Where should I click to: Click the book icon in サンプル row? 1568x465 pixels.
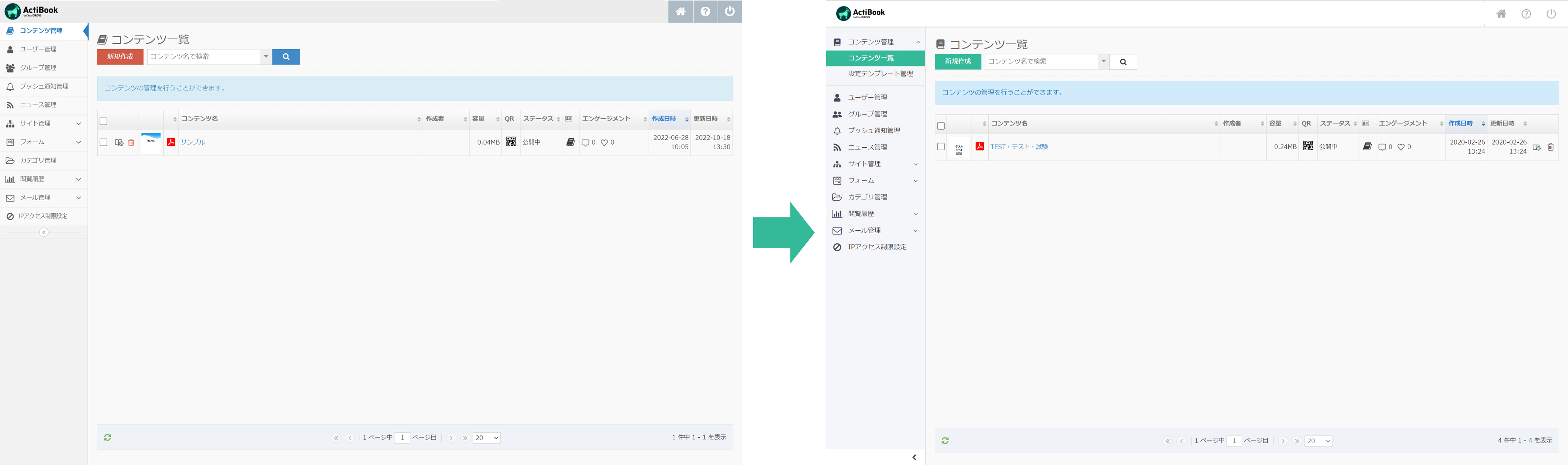pos(570,142)
